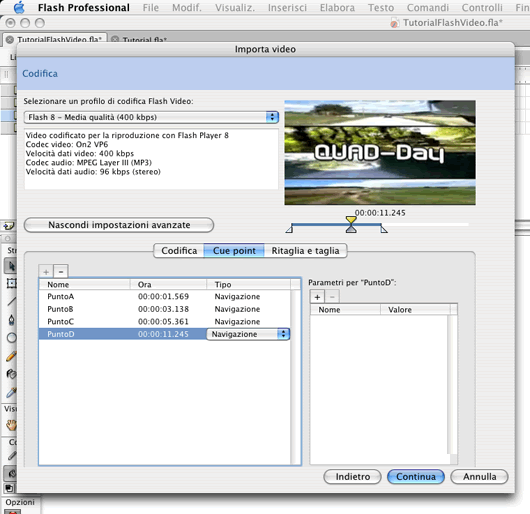Click the Nome column header in cue list
Viewport: 530px width, 514px height.
pos(85,285)
